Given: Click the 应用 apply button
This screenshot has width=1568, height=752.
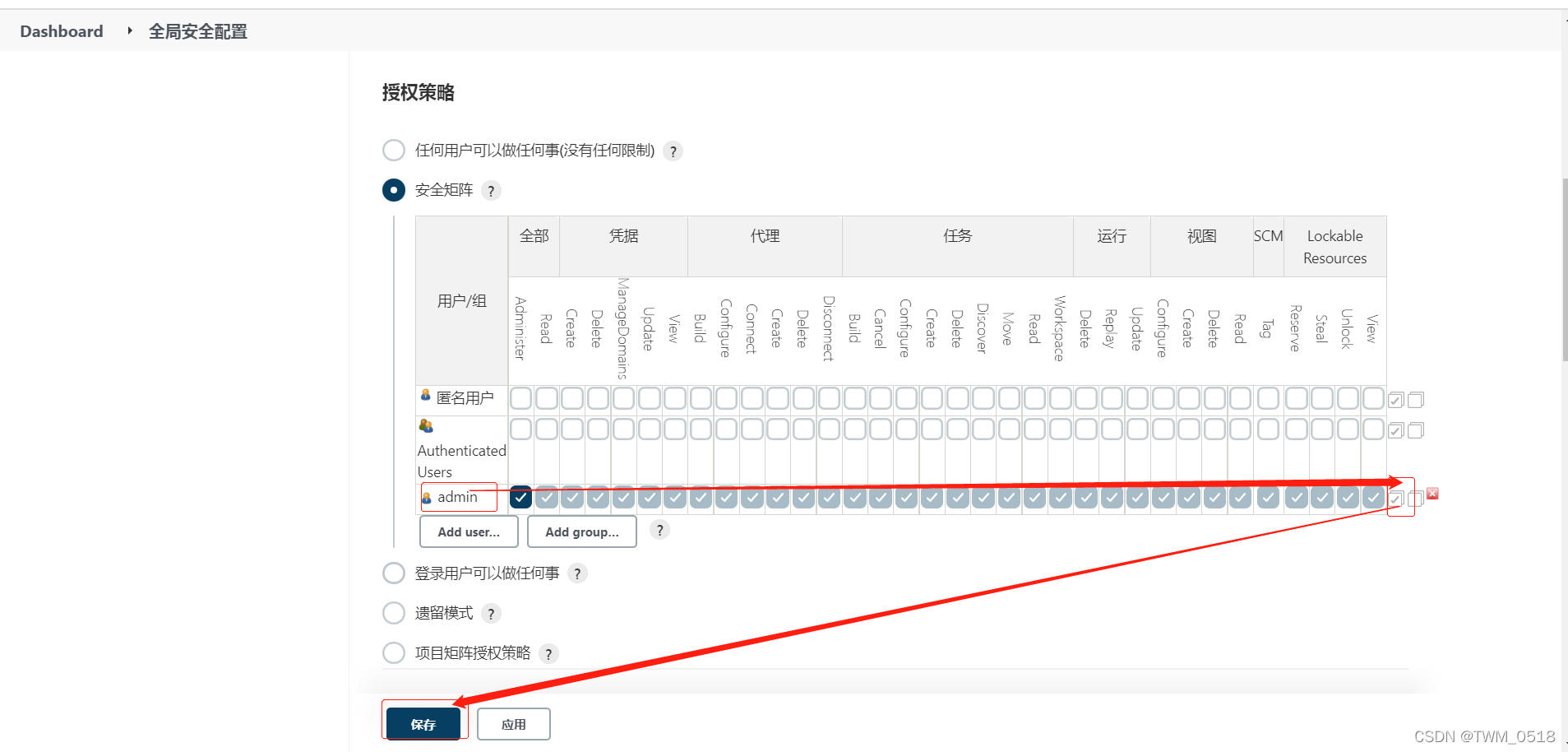Looking at the screenshot, I should (x=514, y=724).
